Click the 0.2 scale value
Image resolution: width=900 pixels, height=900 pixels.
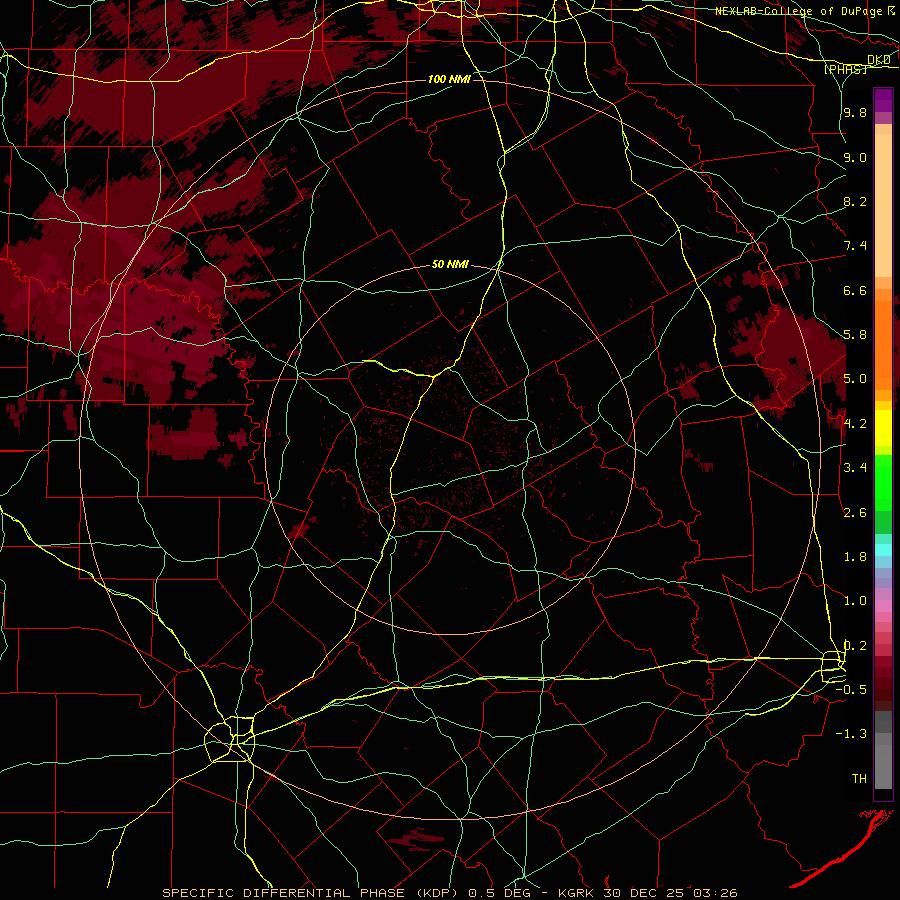(x=855, y=646)
